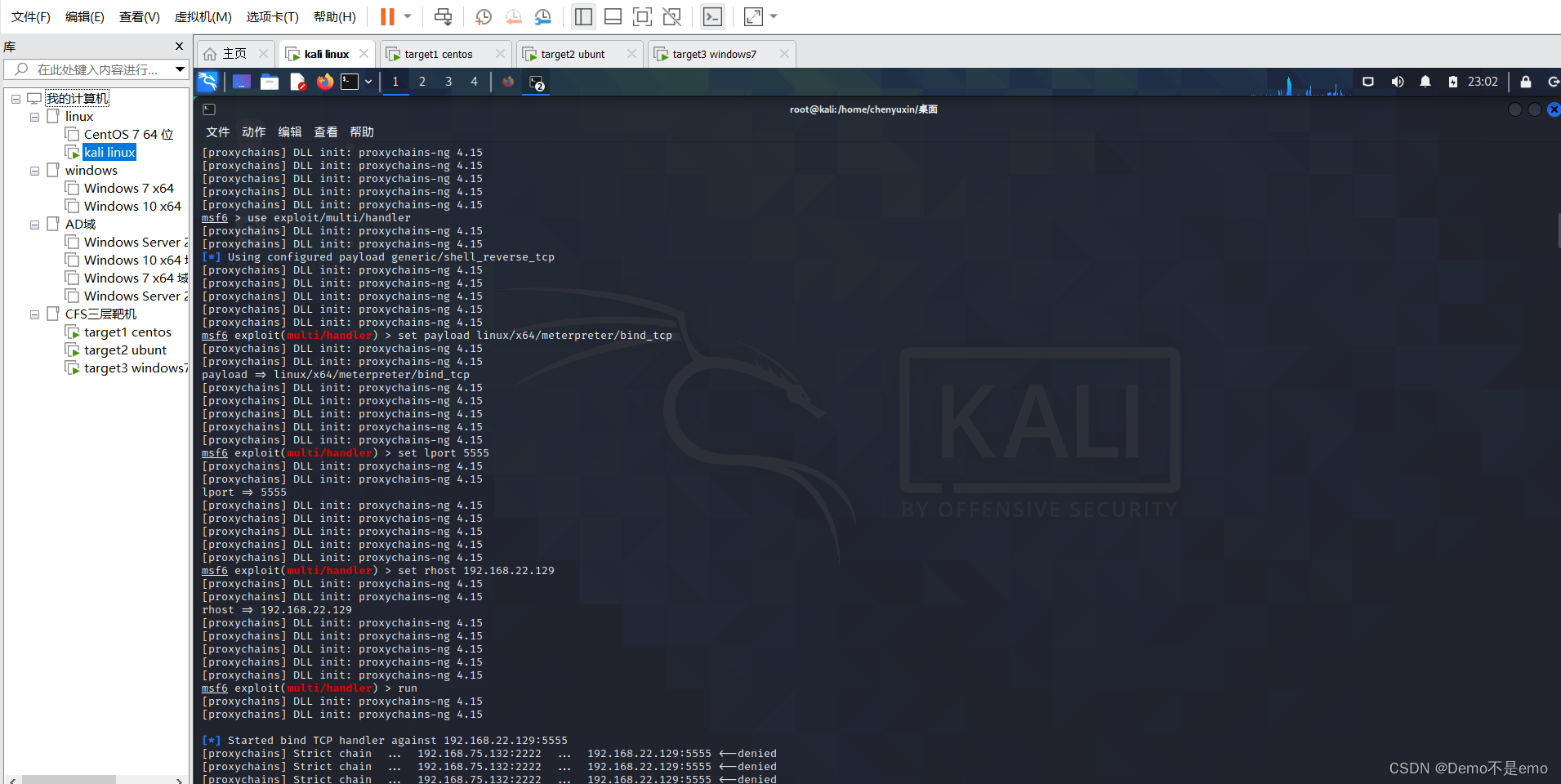
Task: Click grouped terminal windows taskbar button
Action: pos(536,82)
